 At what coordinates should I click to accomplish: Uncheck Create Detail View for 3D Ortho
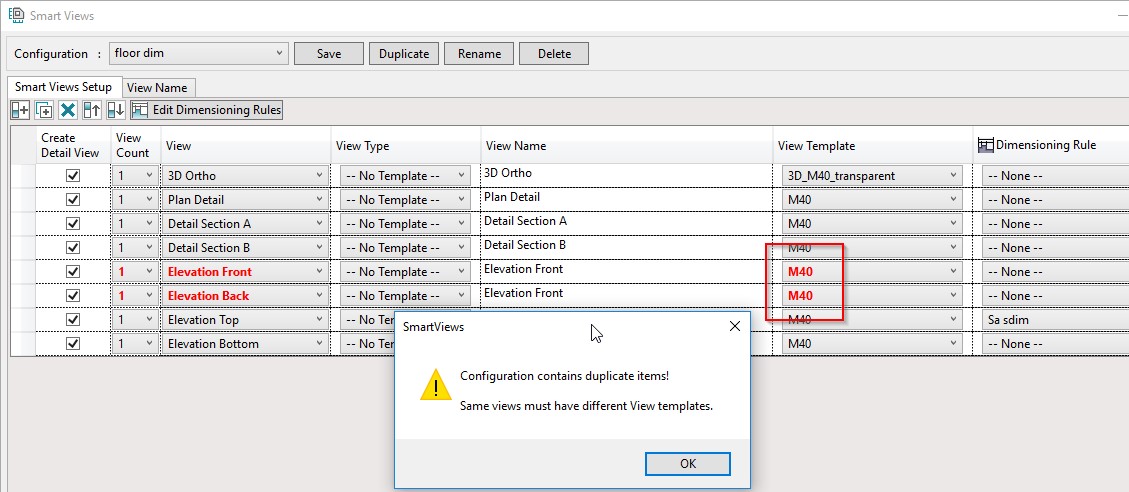pos(72,176)
